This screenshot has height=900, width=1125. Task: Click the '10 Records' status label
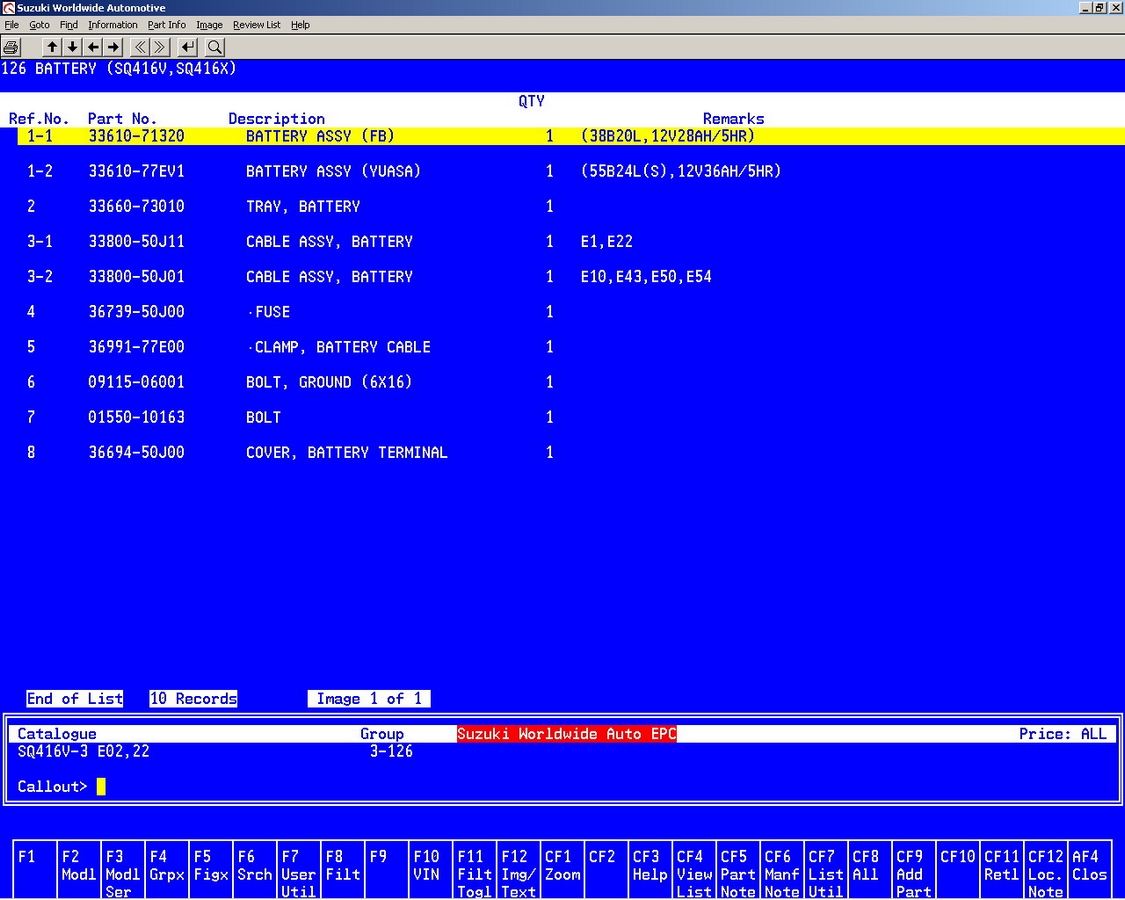click(194, 699)
